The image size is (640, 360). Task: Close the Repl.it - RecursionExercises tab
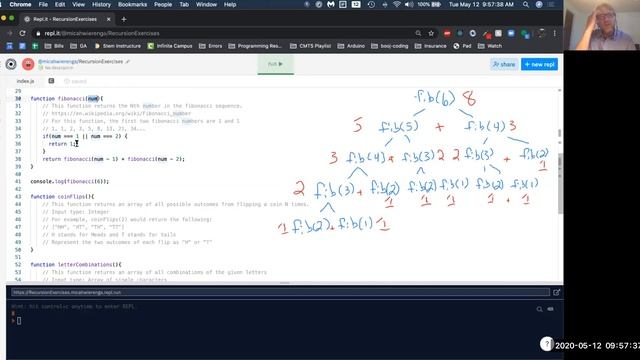tap(109, 19)
